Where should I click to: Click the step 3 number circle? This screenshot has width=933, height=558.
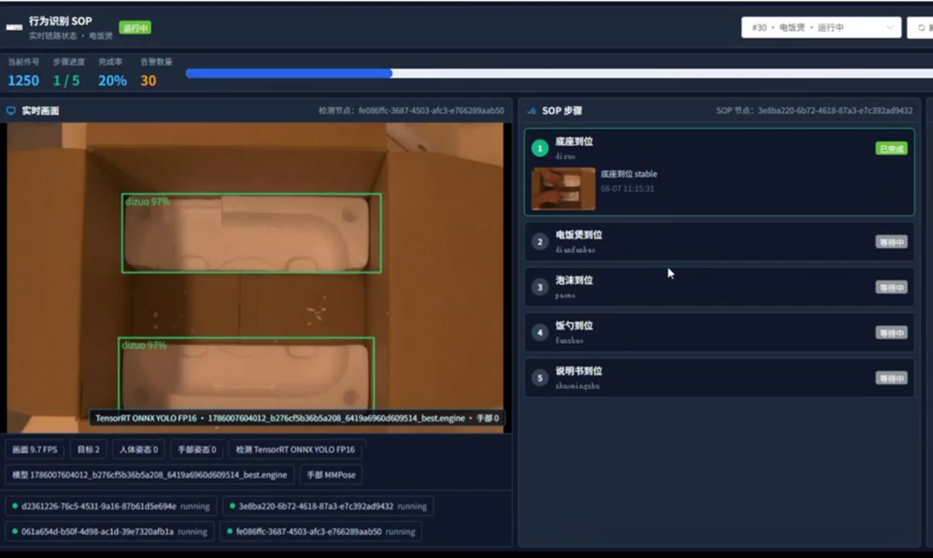[x=540, y=287]
